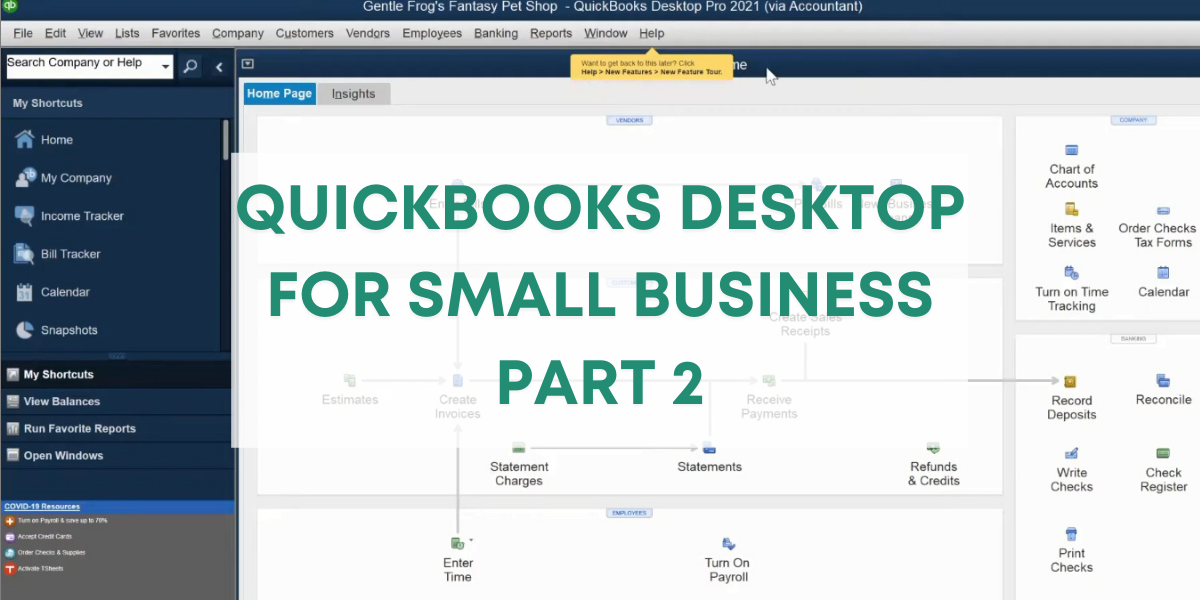Image resolution: width=1200 pixels, height=600 pixels.
Task: Open the Window menu
Action: click(x=606, y=33)
